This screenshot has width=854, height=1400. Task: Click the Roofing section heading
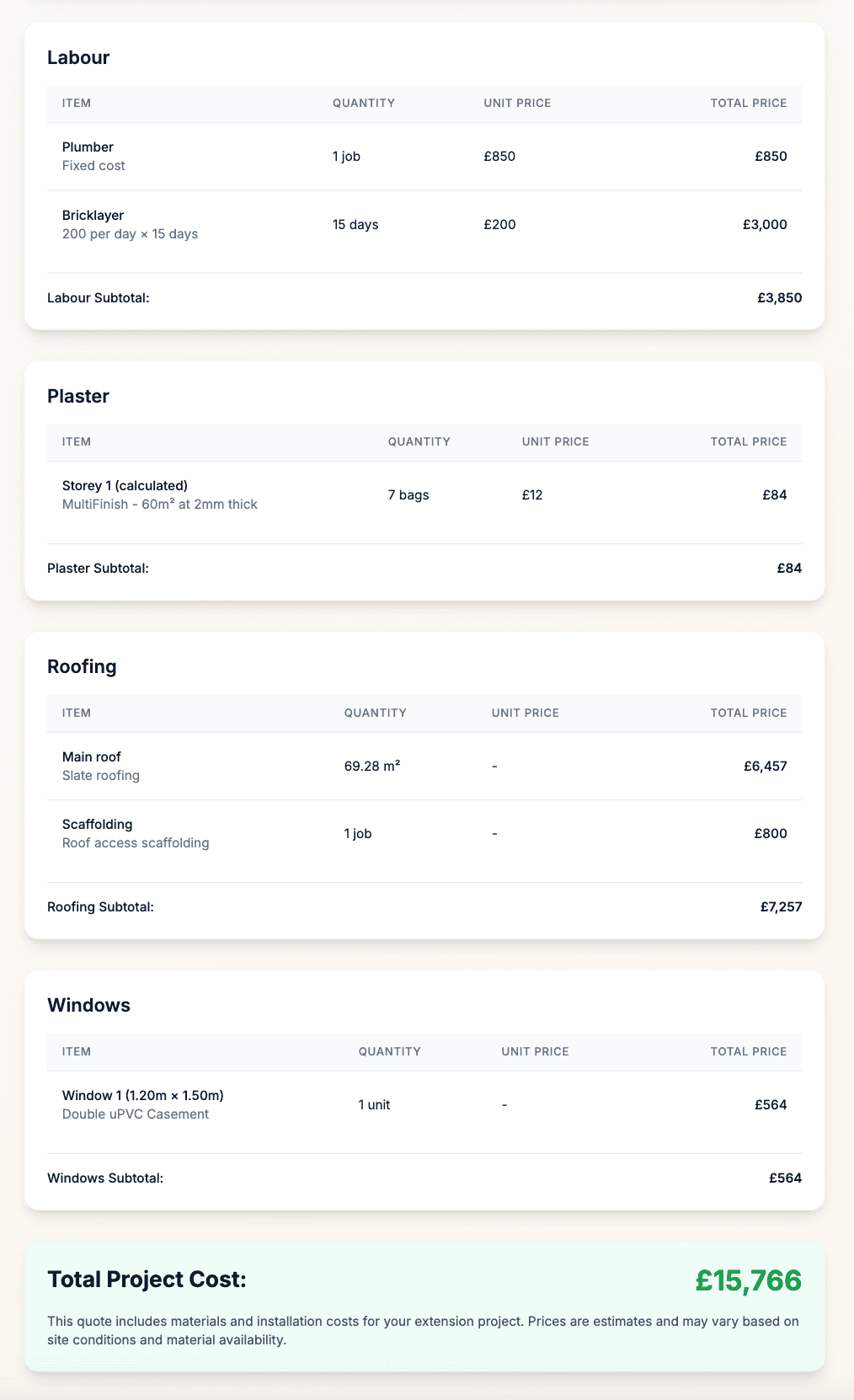82,666
